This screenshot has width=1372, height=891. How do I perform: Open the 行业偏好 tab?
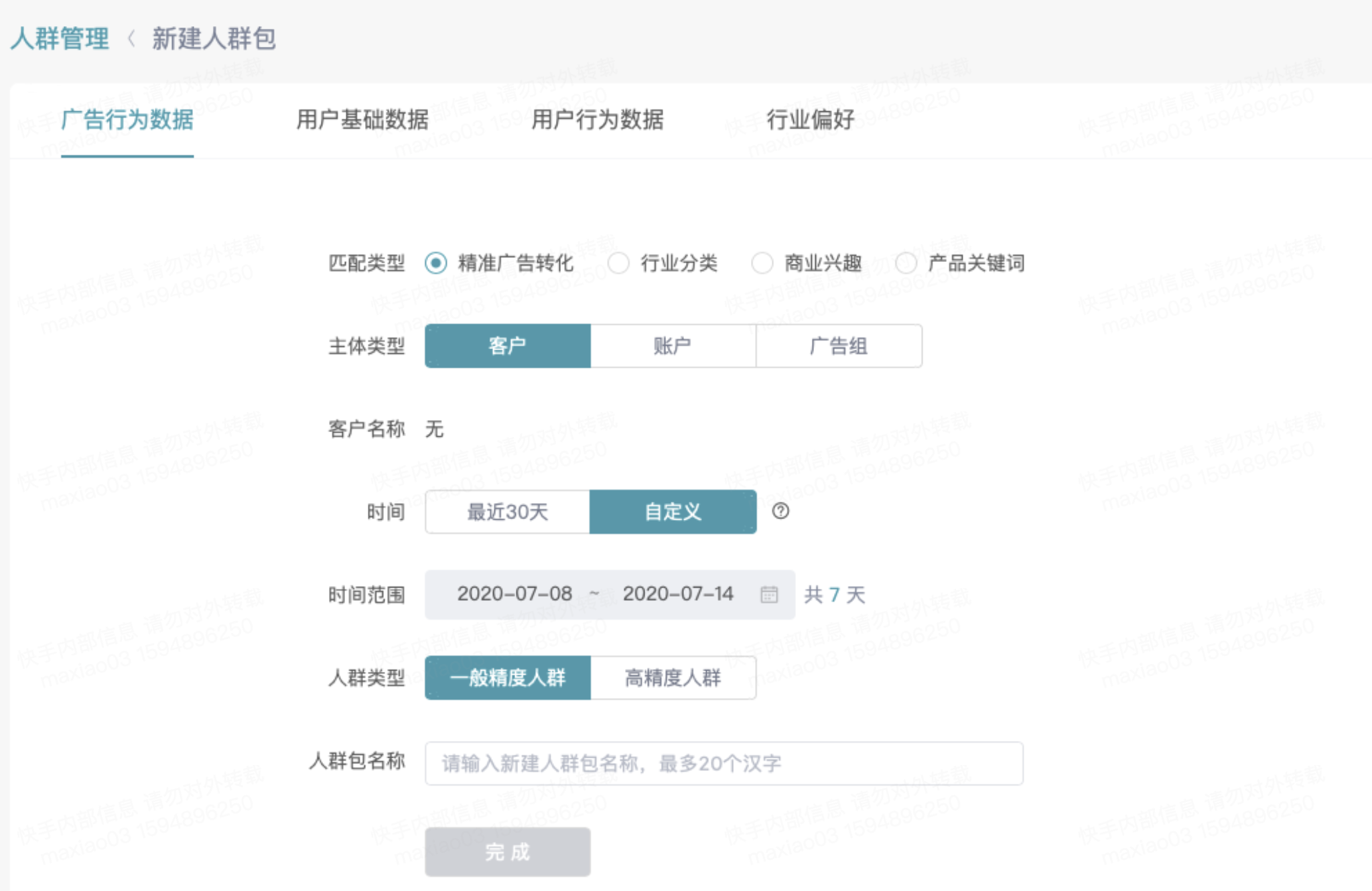click(x=811, y=120)
